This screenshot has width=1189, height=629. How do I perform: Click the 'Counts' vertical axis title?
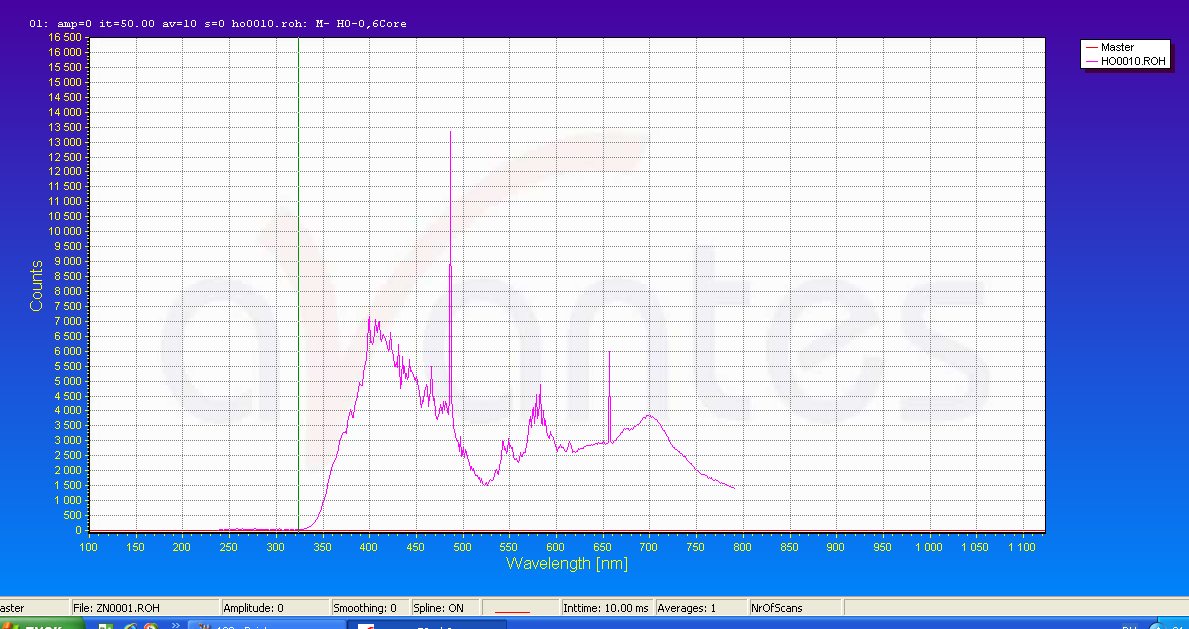36,285
